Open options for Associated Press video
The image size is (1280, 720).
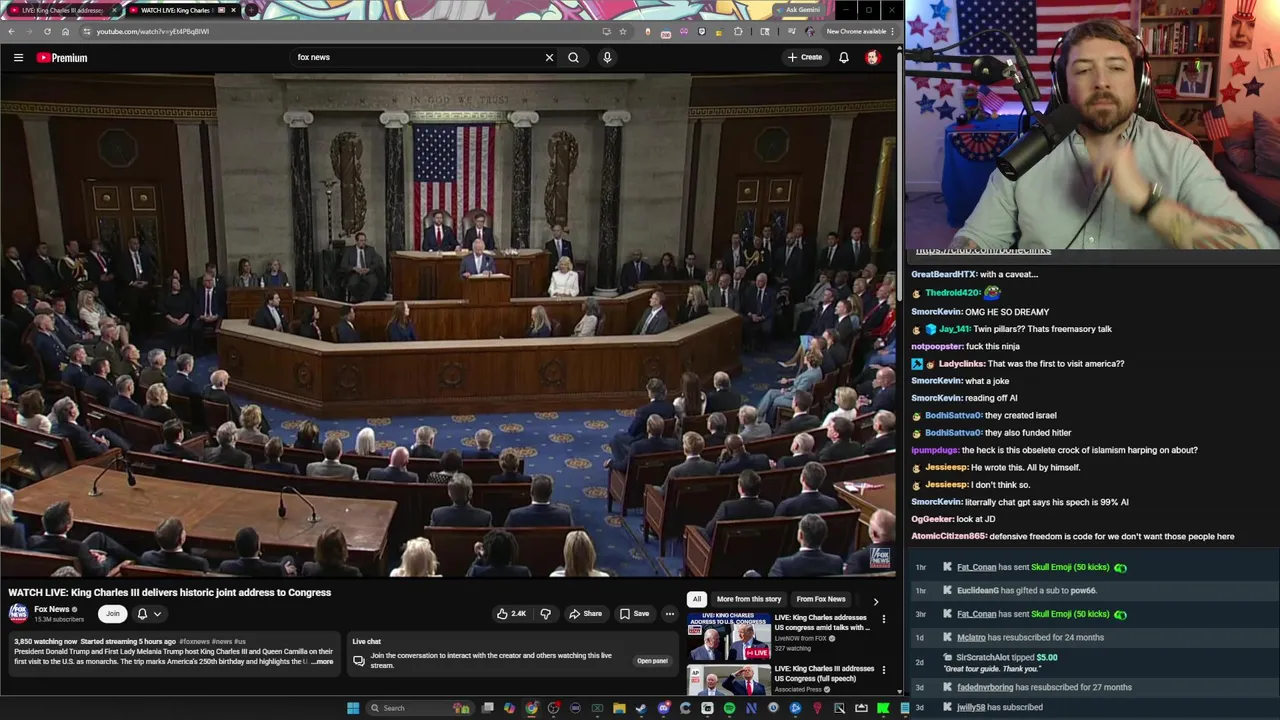pos(883,670)
